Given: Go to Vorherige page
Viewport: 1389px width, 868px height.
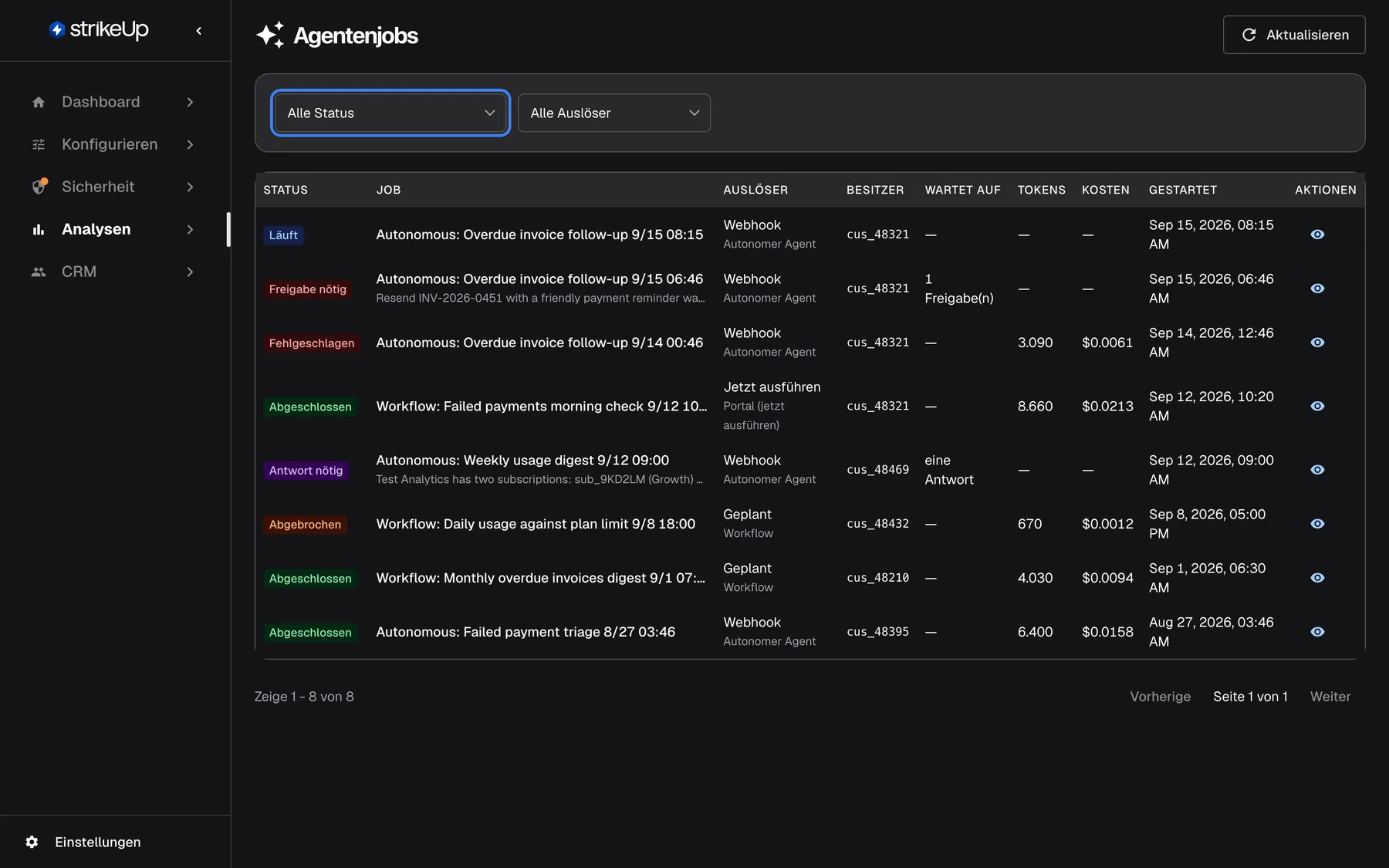Looking at the screenshot, I should [1160, 697].
